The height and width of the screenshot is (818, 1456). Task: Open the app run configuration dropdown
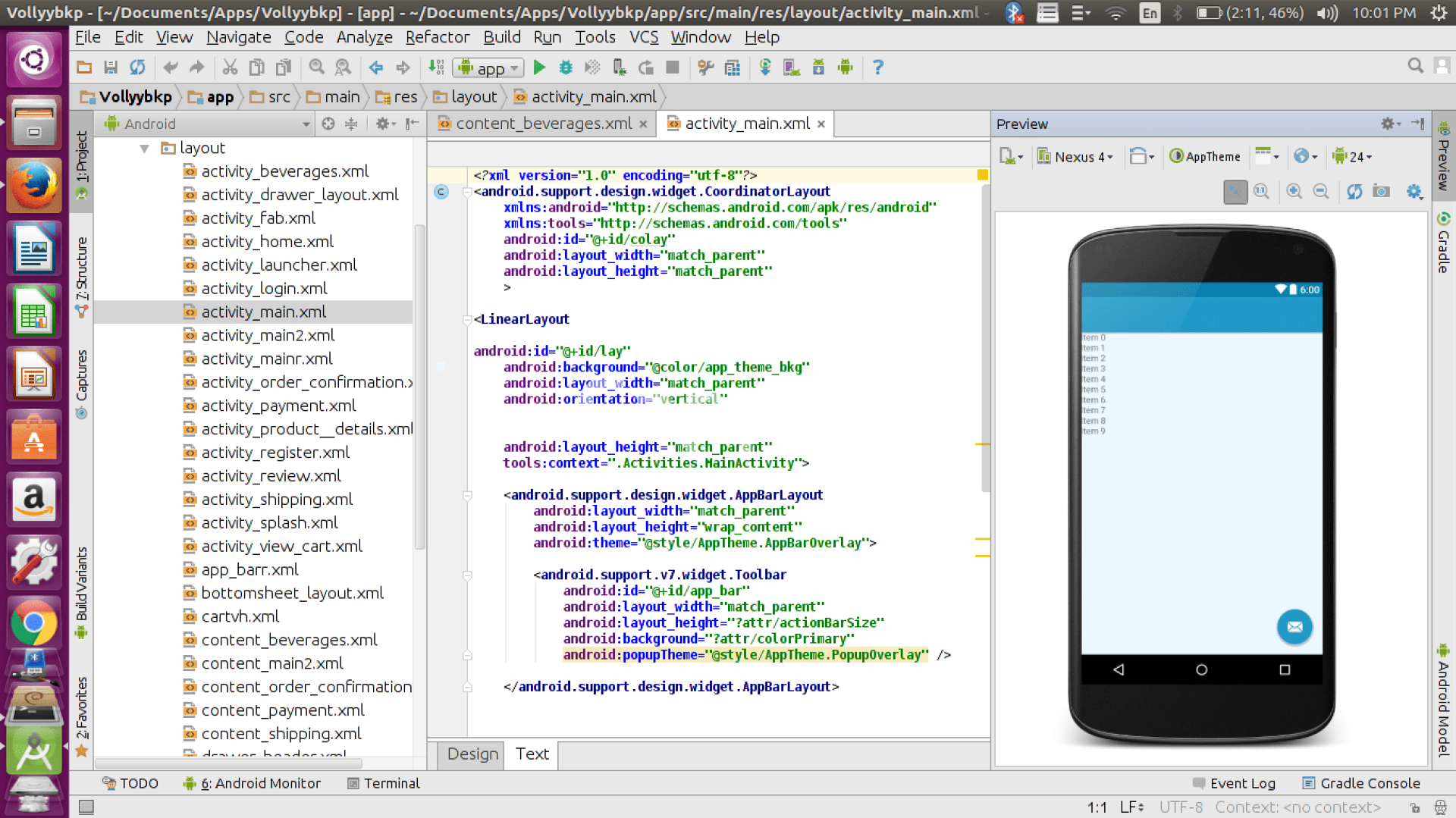click(x=489, y=68)
